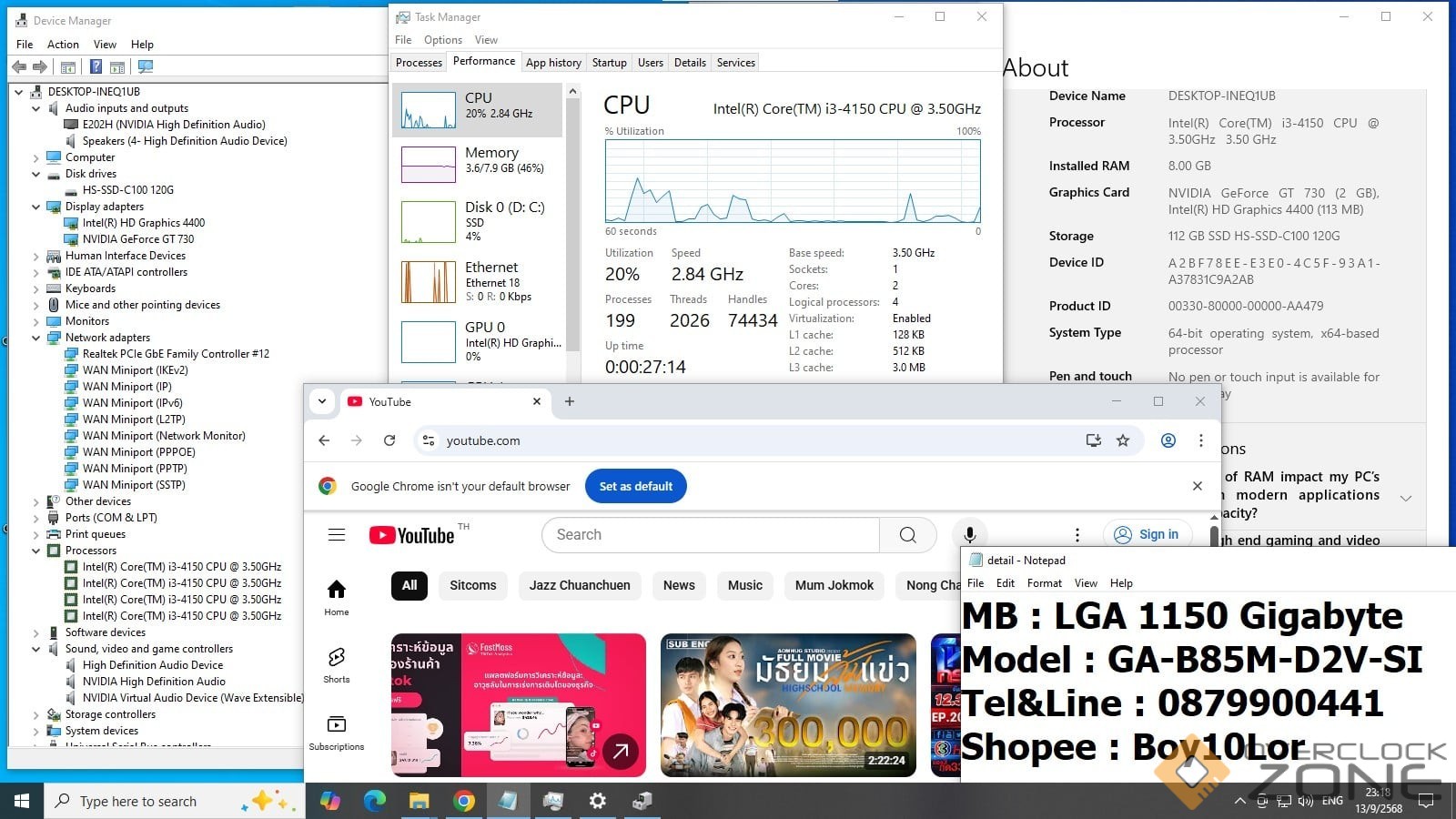1456x819 pixels.
Task: Click the YouTube search magnifier button
Action: coord(907,535)
